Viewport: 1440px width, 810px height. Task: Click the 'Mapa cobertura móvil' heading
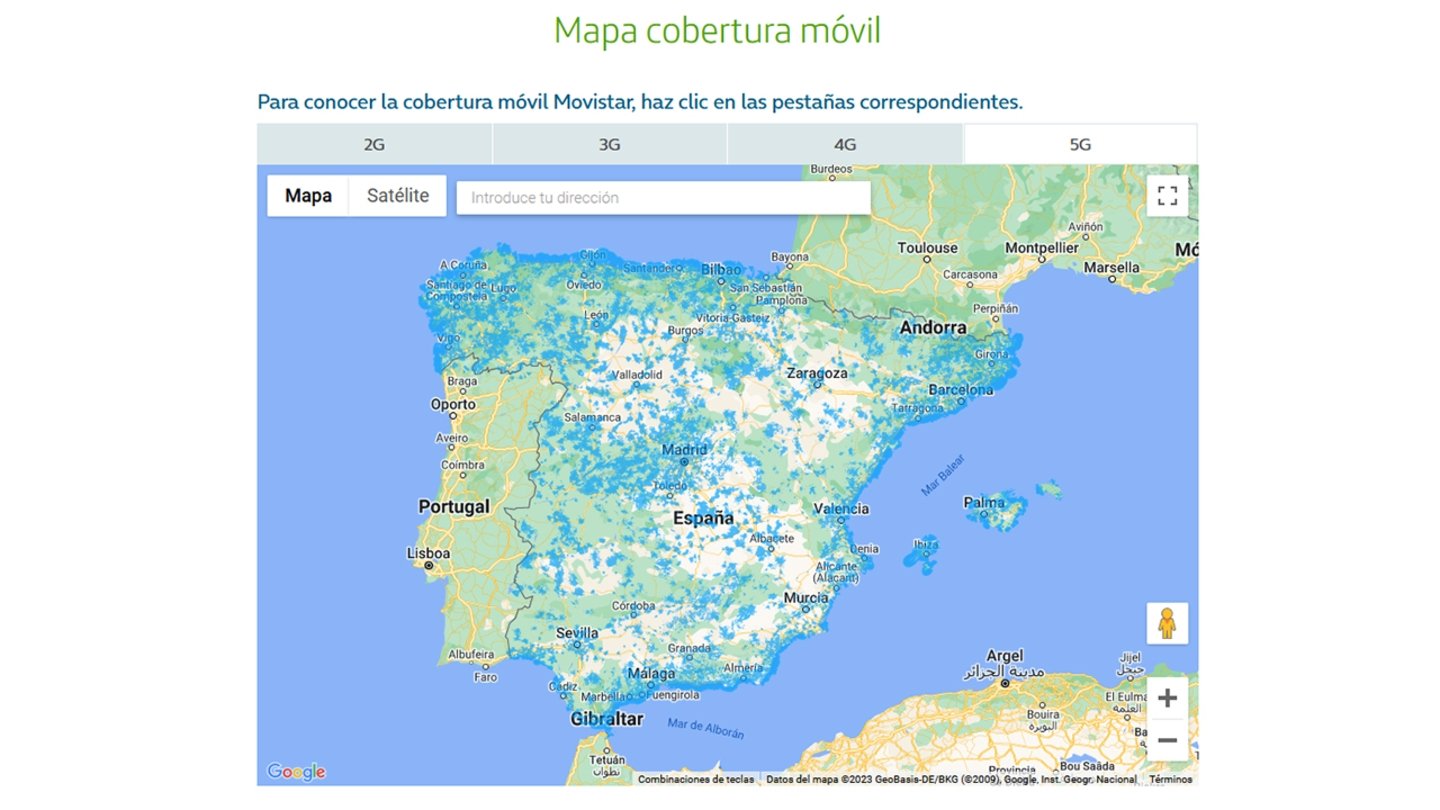pyautogui.click(x=718, y=30)
